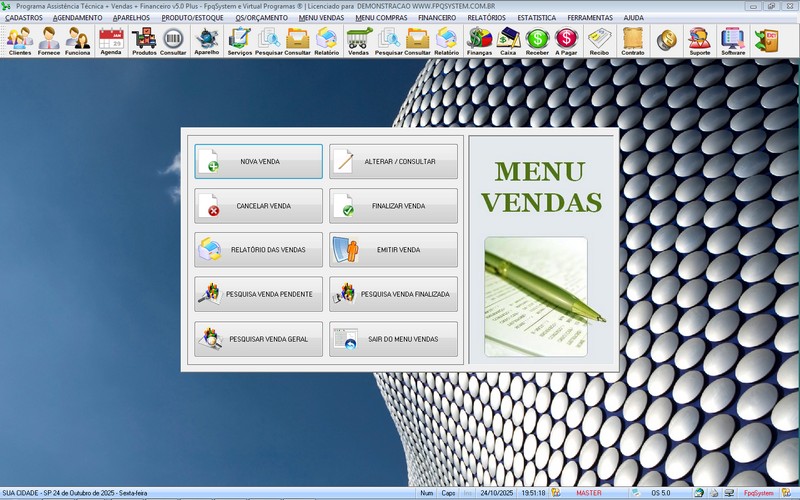Viewport: 800px width, 500px height.
Task: Click Relatório printer icon left of Vendas cart
Action: (327, 41)
